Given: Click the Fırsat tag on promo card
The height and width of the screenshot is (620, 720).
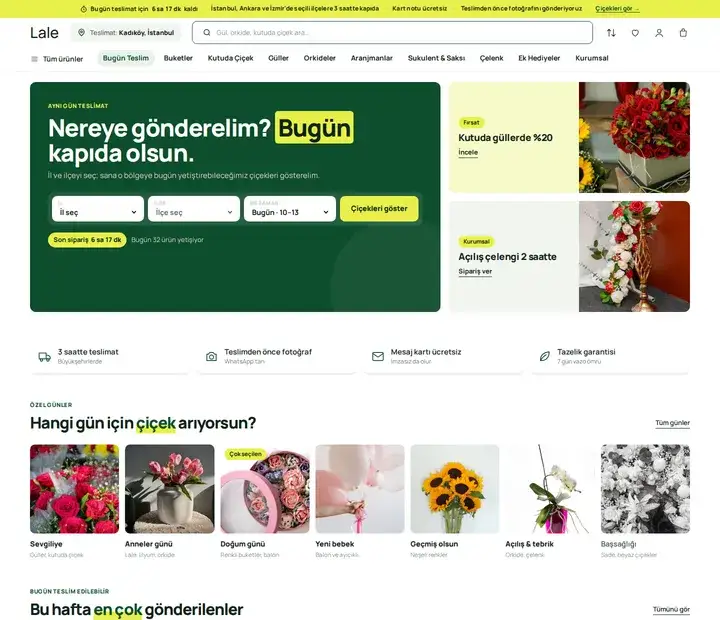Looking at the screenshot, I should coord(472,123).
